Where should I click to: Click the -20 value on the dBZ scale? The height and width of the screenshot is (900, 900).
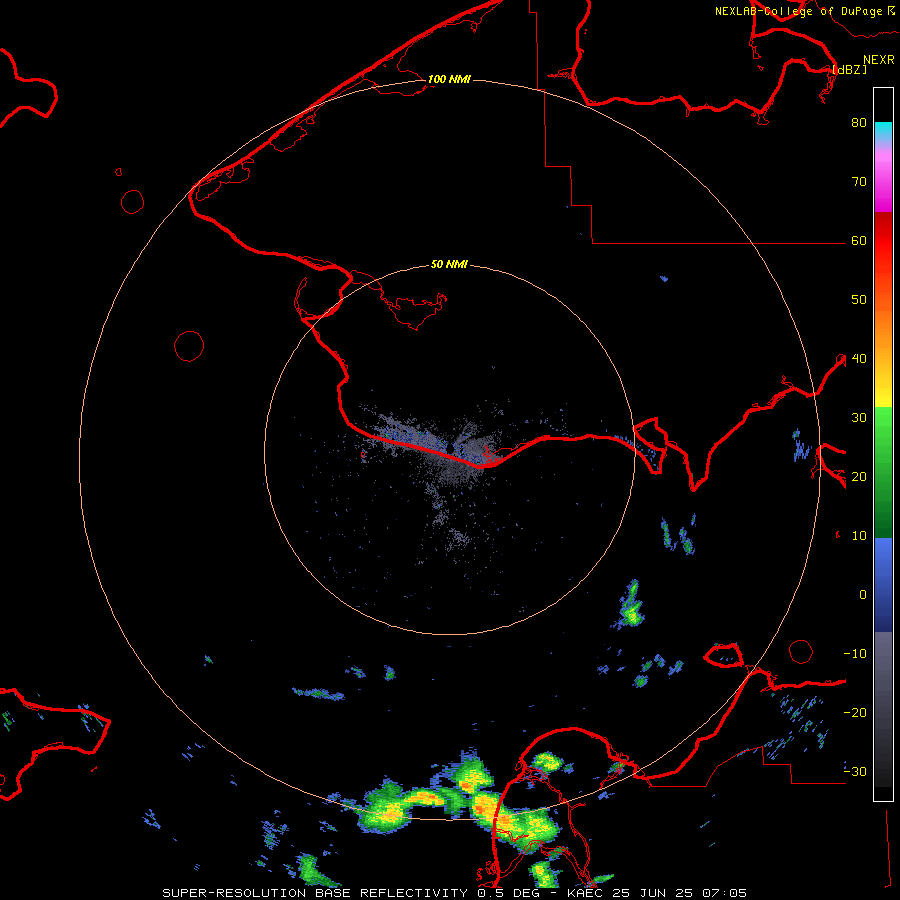point(855,713)
